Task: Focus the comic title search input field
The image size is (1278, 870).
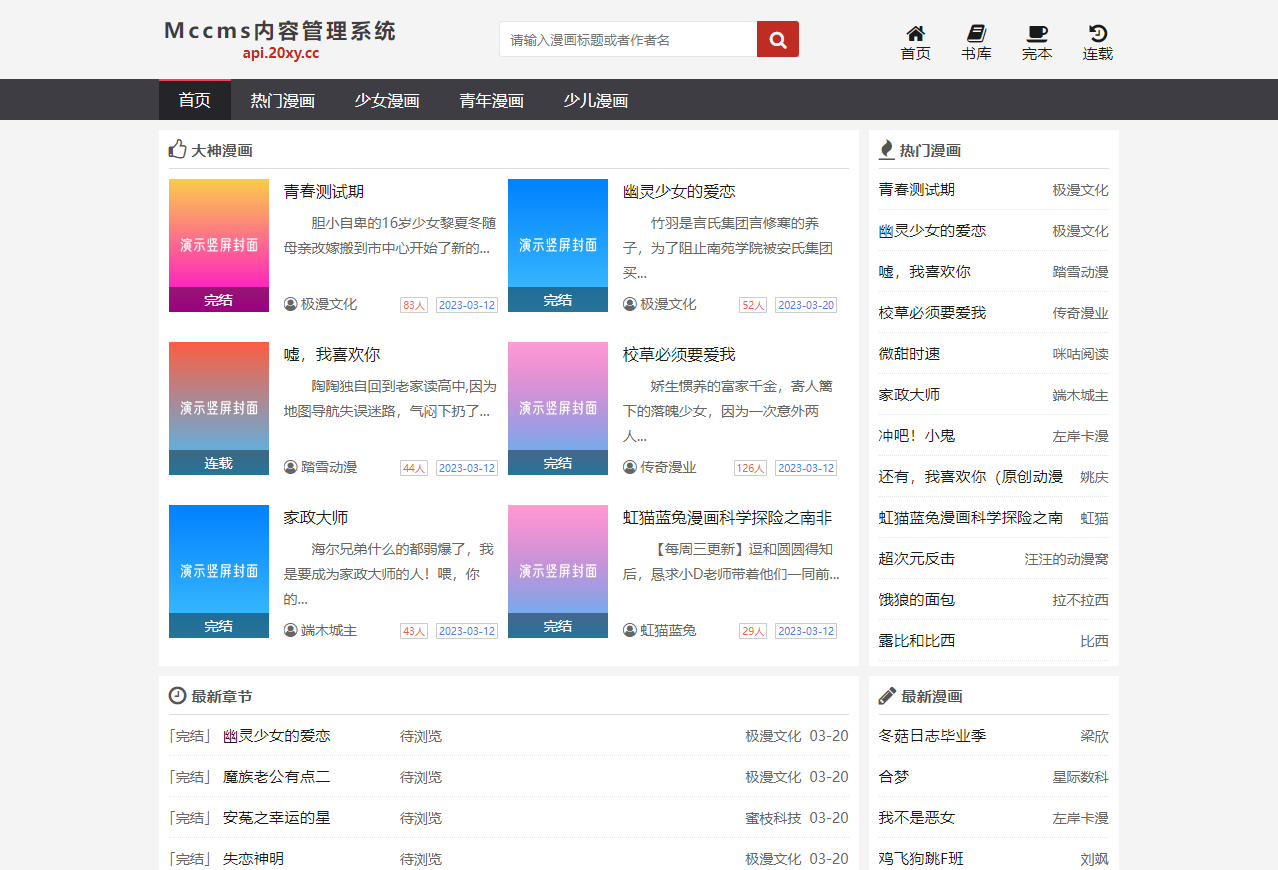Action: 628,40
